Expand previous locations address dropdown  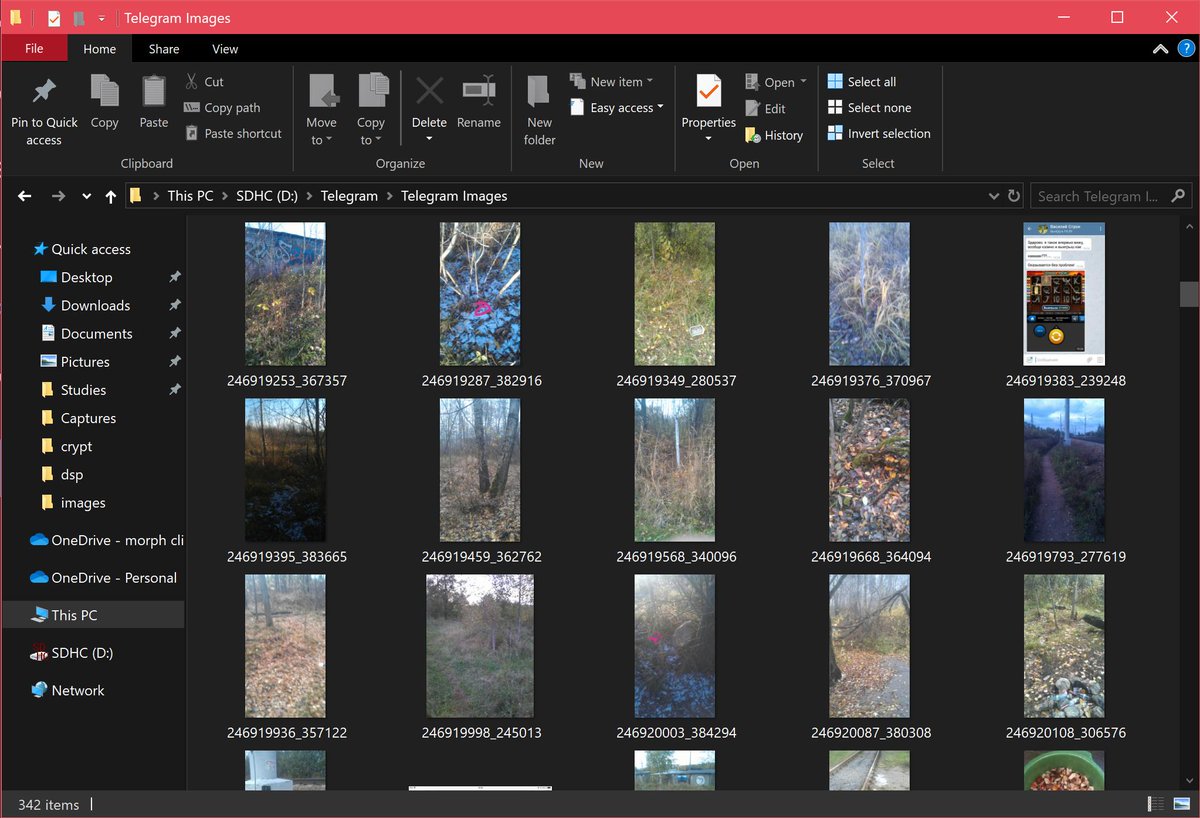point(993,196)
